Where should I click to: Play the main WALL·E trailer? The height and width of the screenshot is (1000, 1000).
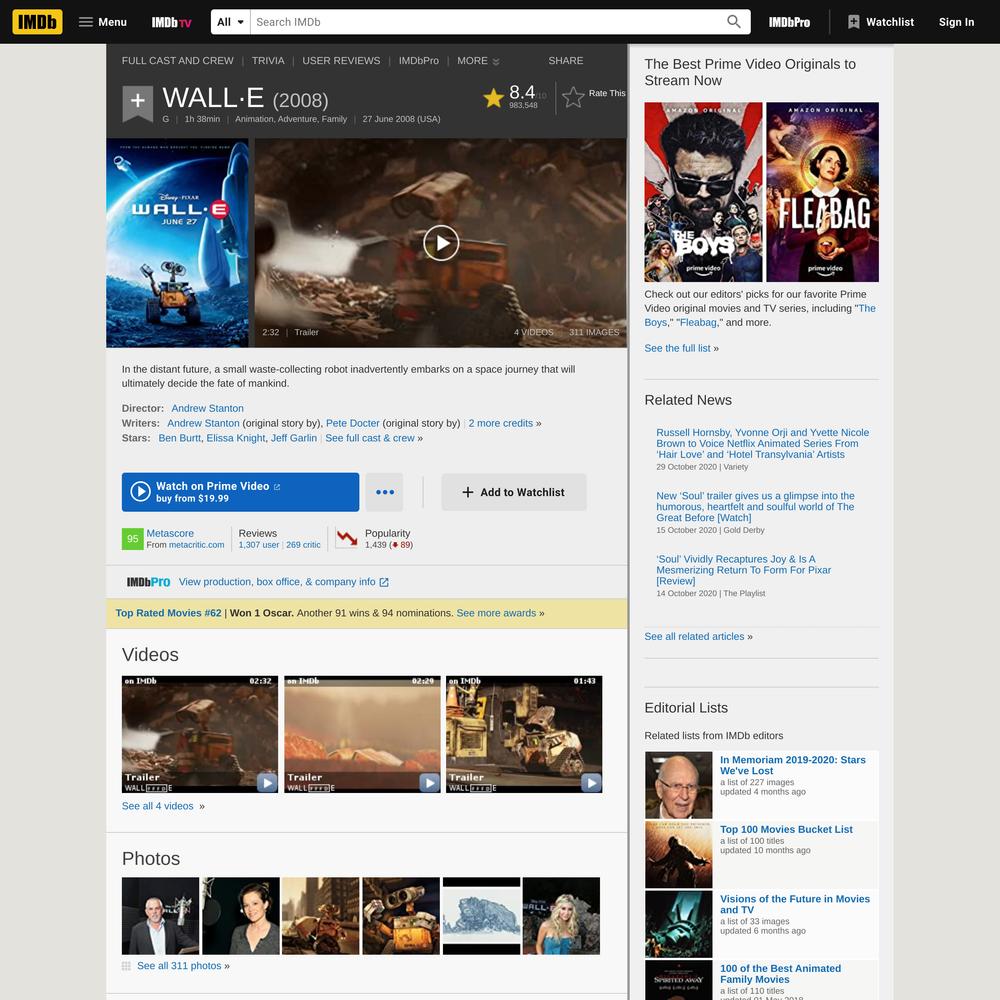pyautogui.click(x=441, y=243)
